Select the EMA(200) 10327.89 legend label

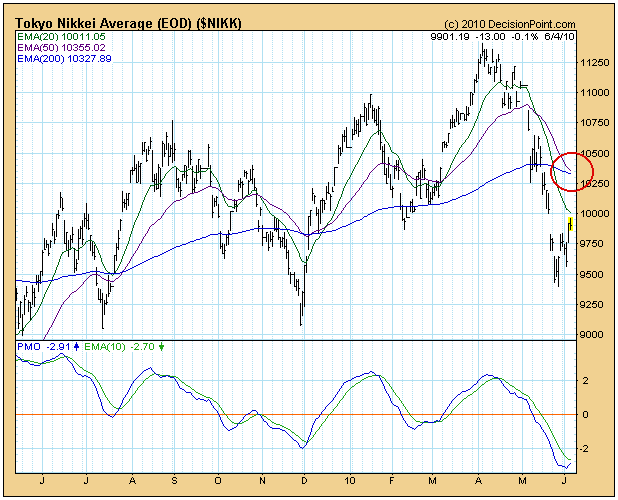click(x=64, y=59)
